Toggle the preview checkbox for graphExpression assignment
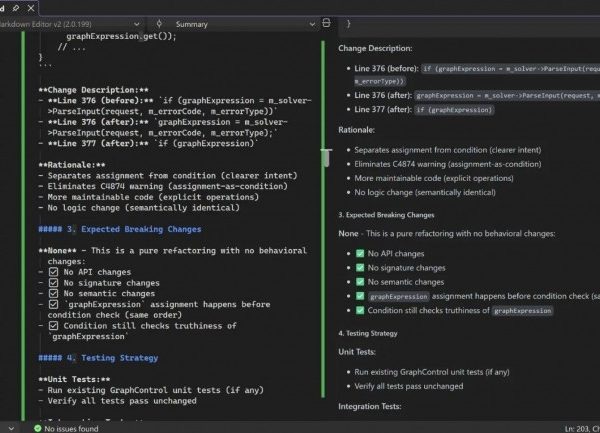This screenshot has height=433, width=600. pyautogui.click(x=360, y=296)
